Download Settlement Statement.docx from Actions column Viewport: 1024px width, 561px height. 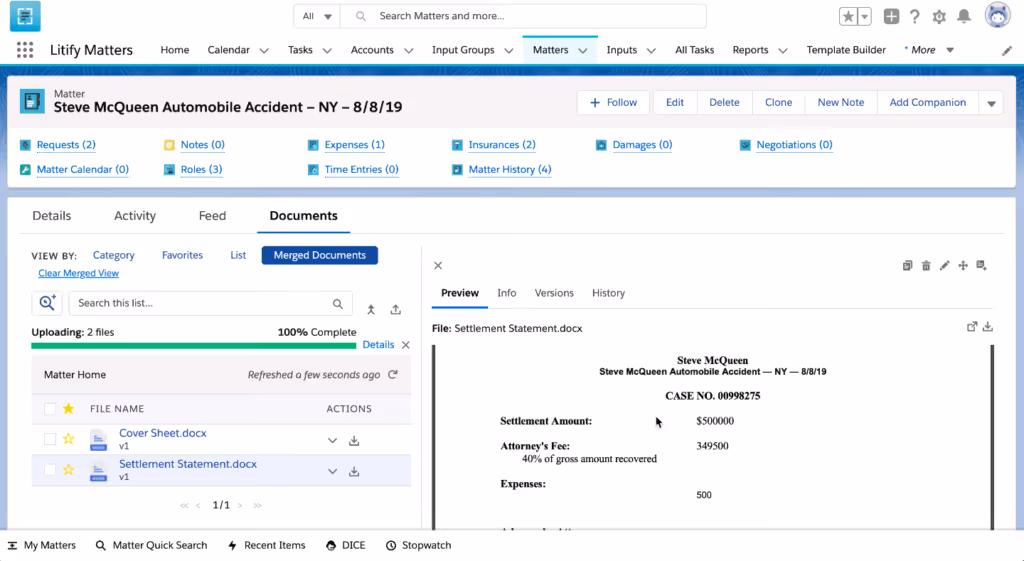354,472
